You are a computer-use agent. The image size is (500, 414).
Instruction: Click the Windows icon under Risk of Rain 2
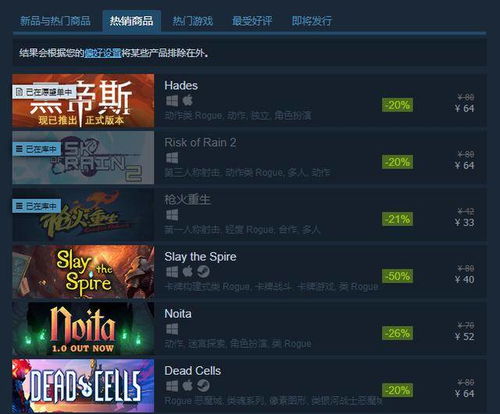tap(172, 158)
